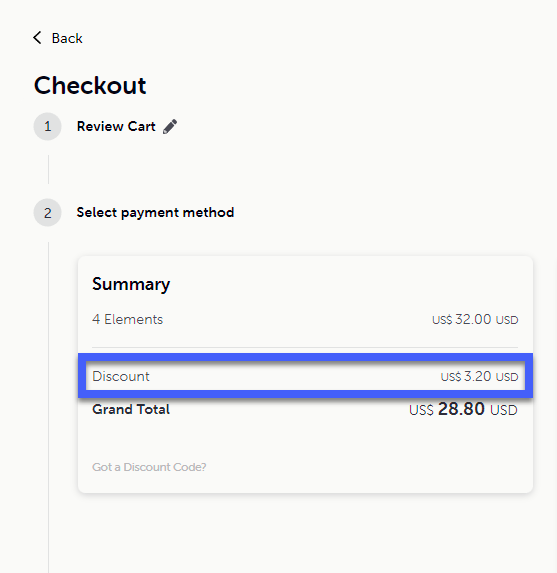This screenshot has width=557, height=573.
Task: Open the Review Cart step heading
Action: pos(116,126)
